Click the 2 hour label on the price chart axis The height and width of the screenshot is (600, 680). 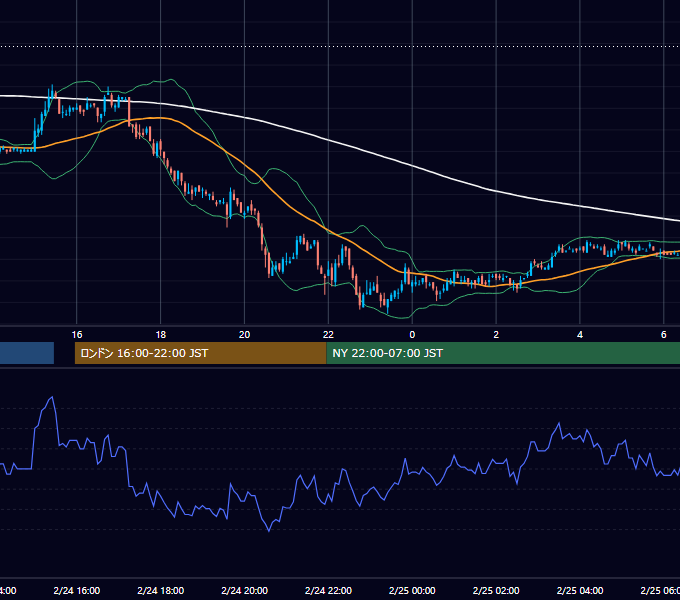(496, 335)
